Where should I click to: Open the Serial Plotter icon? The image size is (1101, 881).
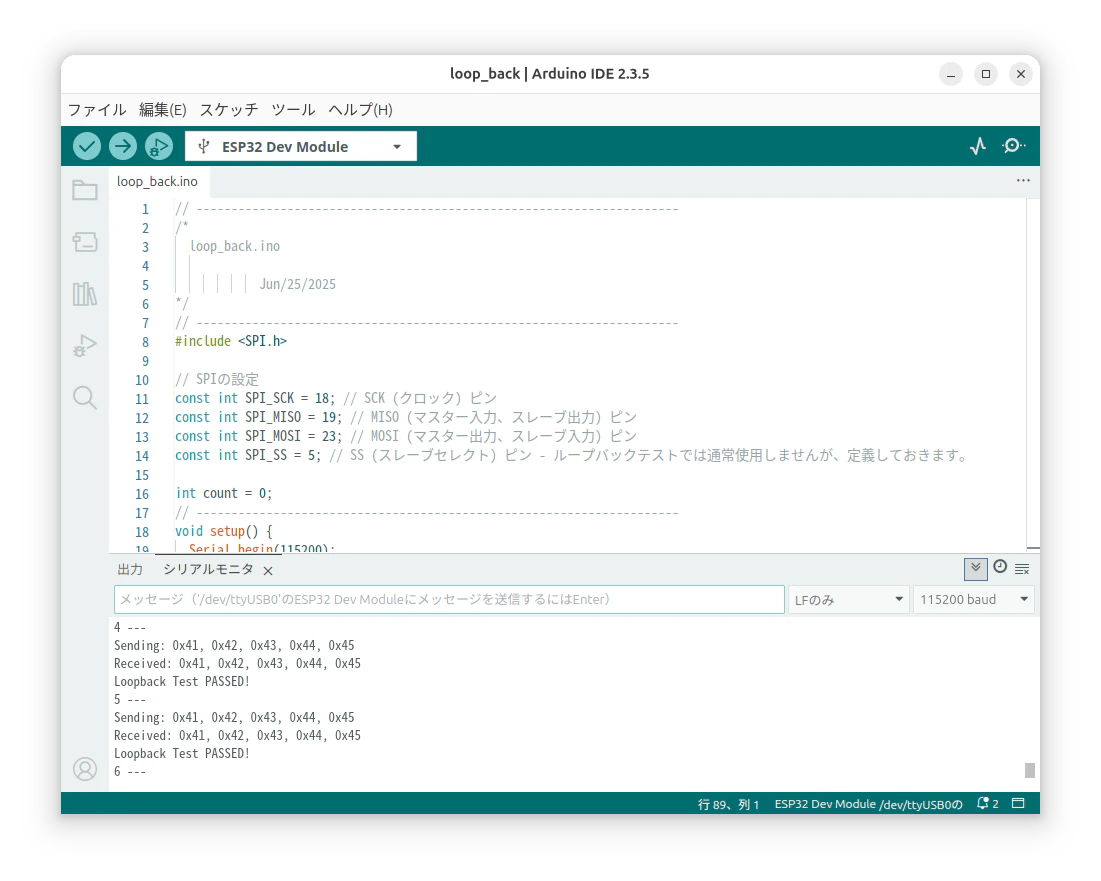(978, 146)
